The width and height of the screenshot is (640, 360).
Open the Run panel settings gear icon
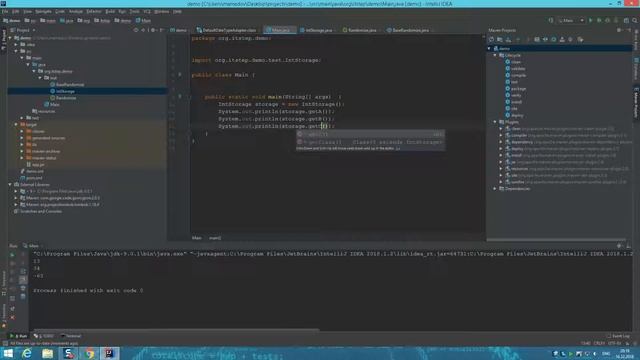tap(619, 246)
